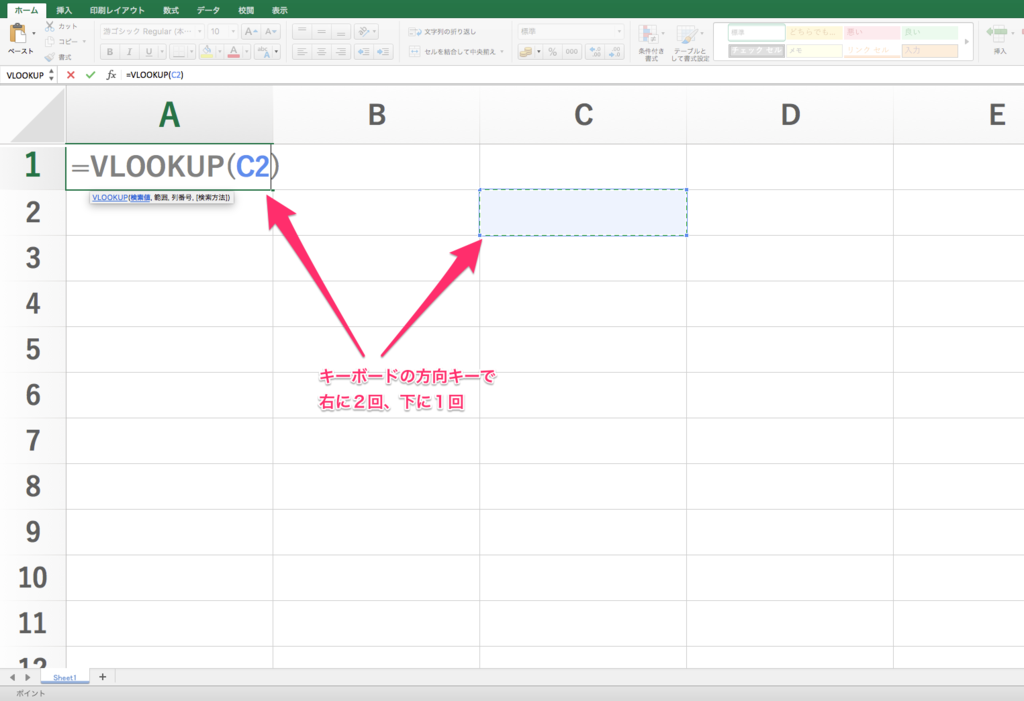Increase font size with the A▲ button
Screen dimensions: 1024x701
pyautogui.click(x=250, y=31)
